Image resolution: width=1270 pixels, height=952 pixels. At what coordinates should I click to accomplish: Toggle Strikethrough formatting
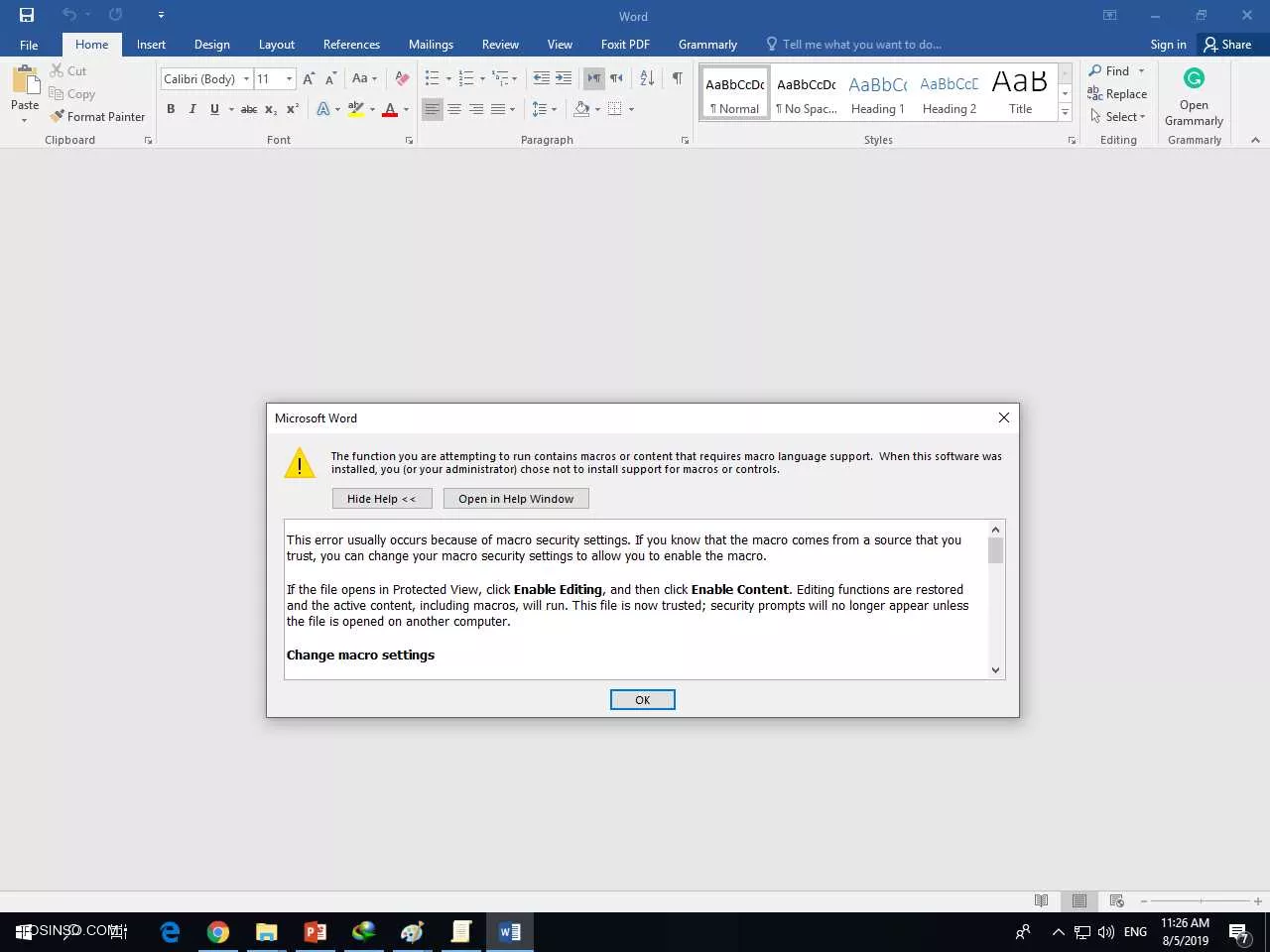249,109
